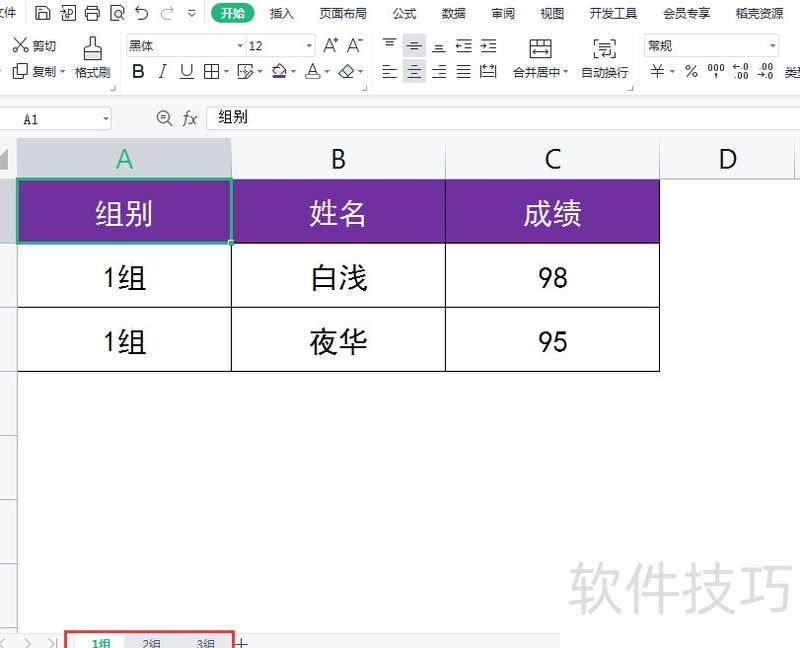Increase font size with A+ icon
The image size is (800, 648).
point(331,46)
